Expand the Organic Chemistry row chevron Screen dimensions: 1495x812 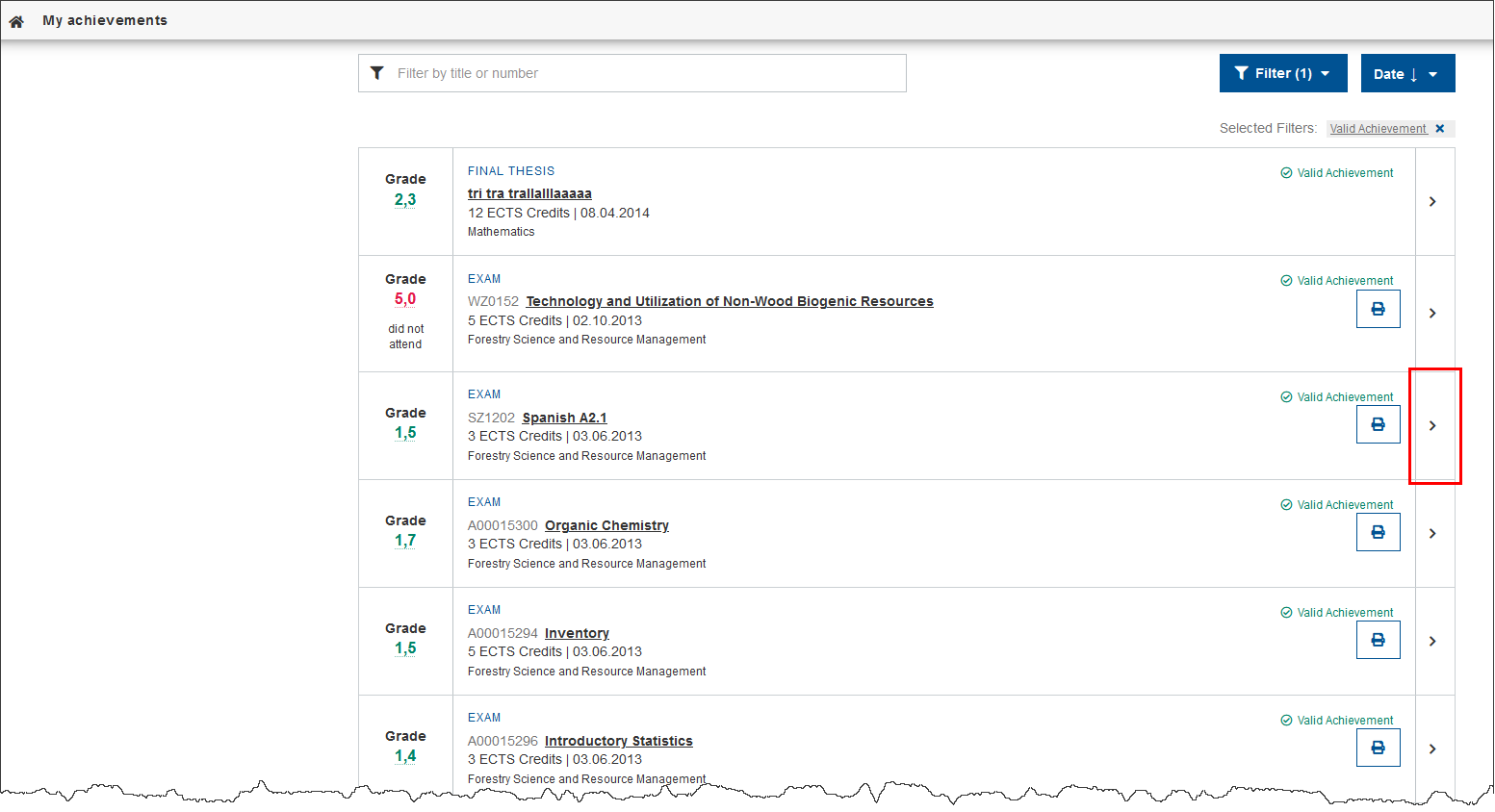click(x=1432, y=533)
